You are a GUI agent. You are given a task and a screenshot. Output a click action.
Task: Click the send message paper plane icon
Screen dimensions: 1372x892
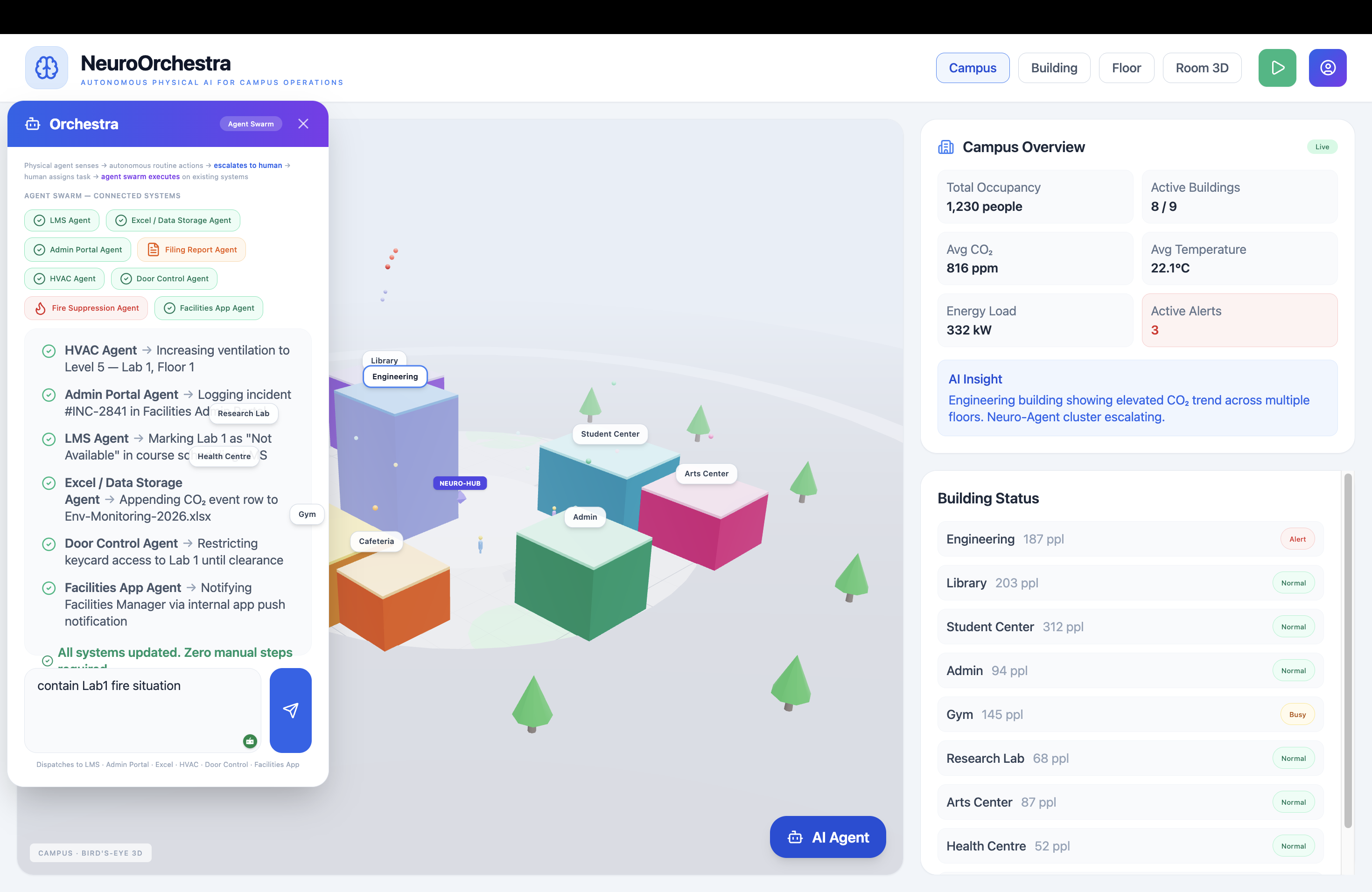(291, 710)
